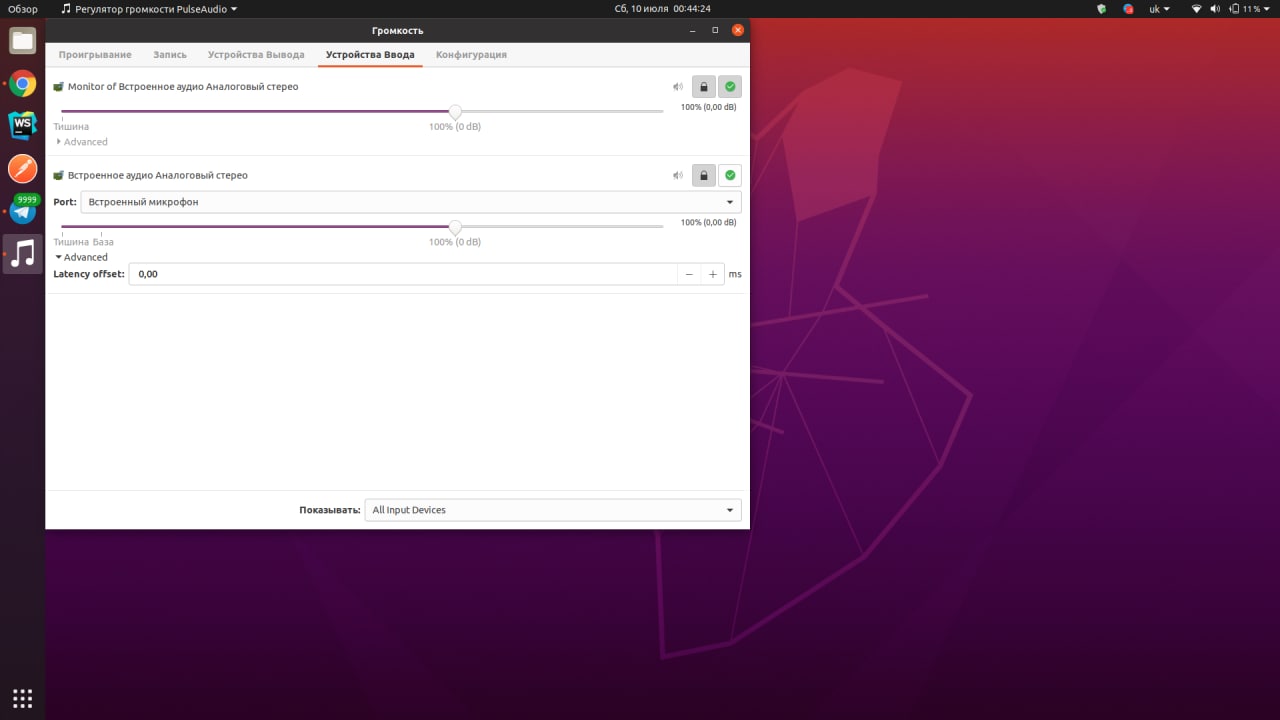Click Monitor device volume slider handle
Image resolution: width=1280 pixels, height=720 pixels.
(455, 112)
